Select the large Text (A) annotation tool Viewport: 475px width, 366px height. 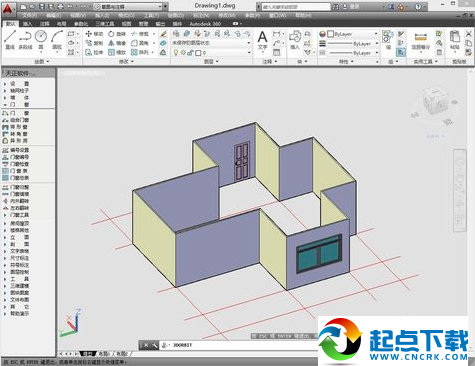(263, 40)
